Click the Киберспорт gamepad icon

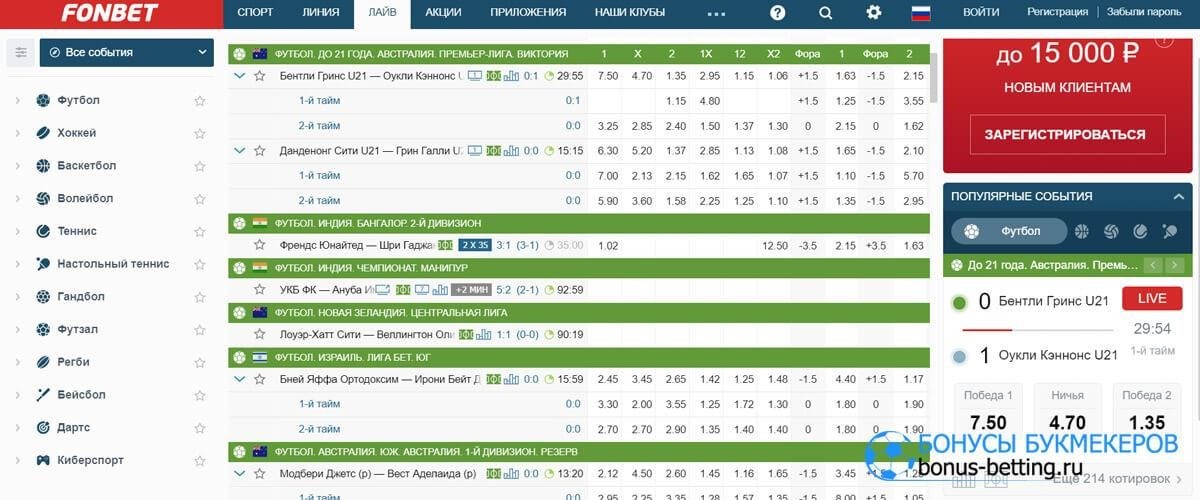coord(43,460)
